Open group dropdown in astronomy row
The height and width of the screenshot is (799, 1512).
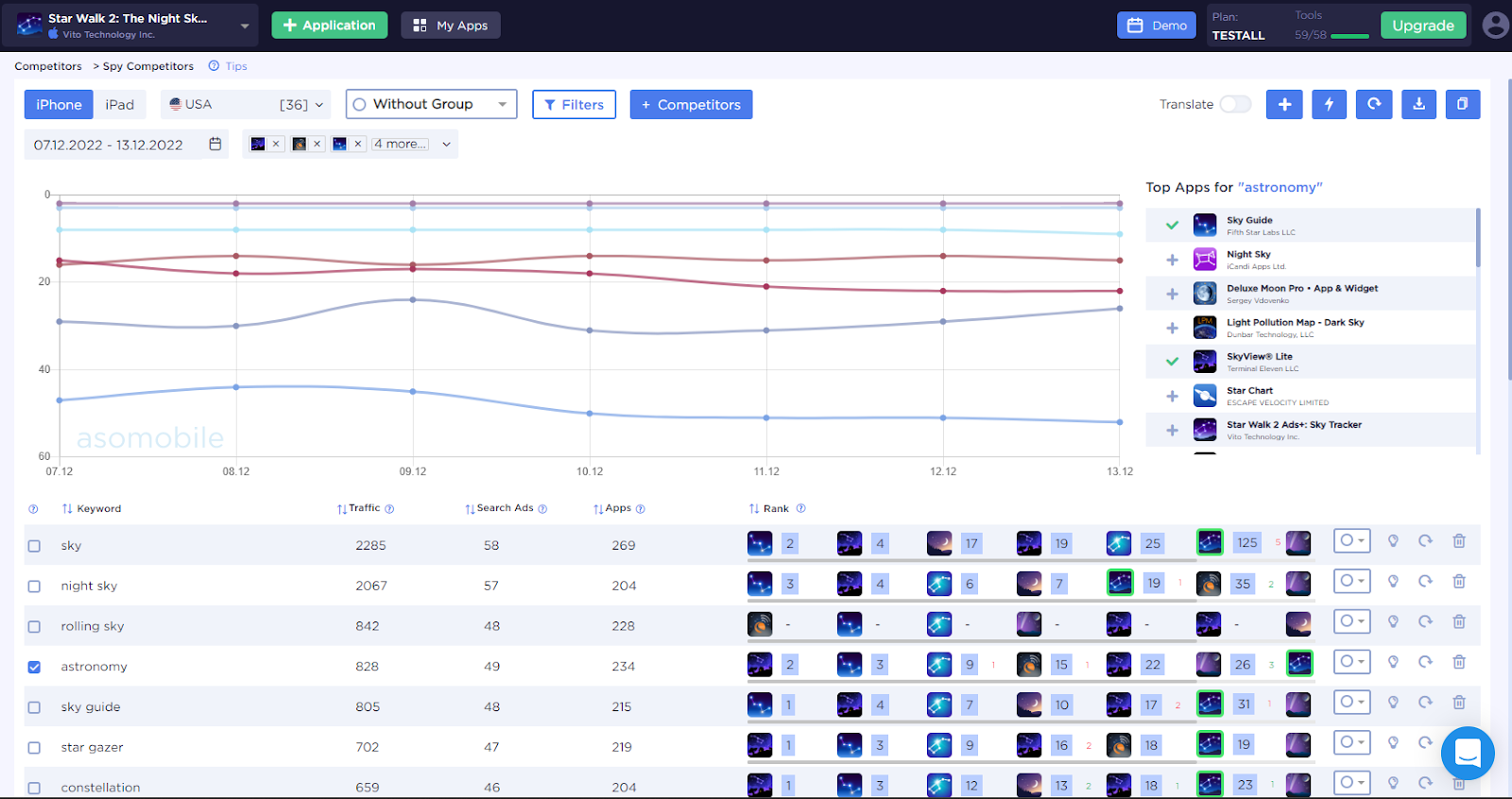click(x=1351, y=661)
